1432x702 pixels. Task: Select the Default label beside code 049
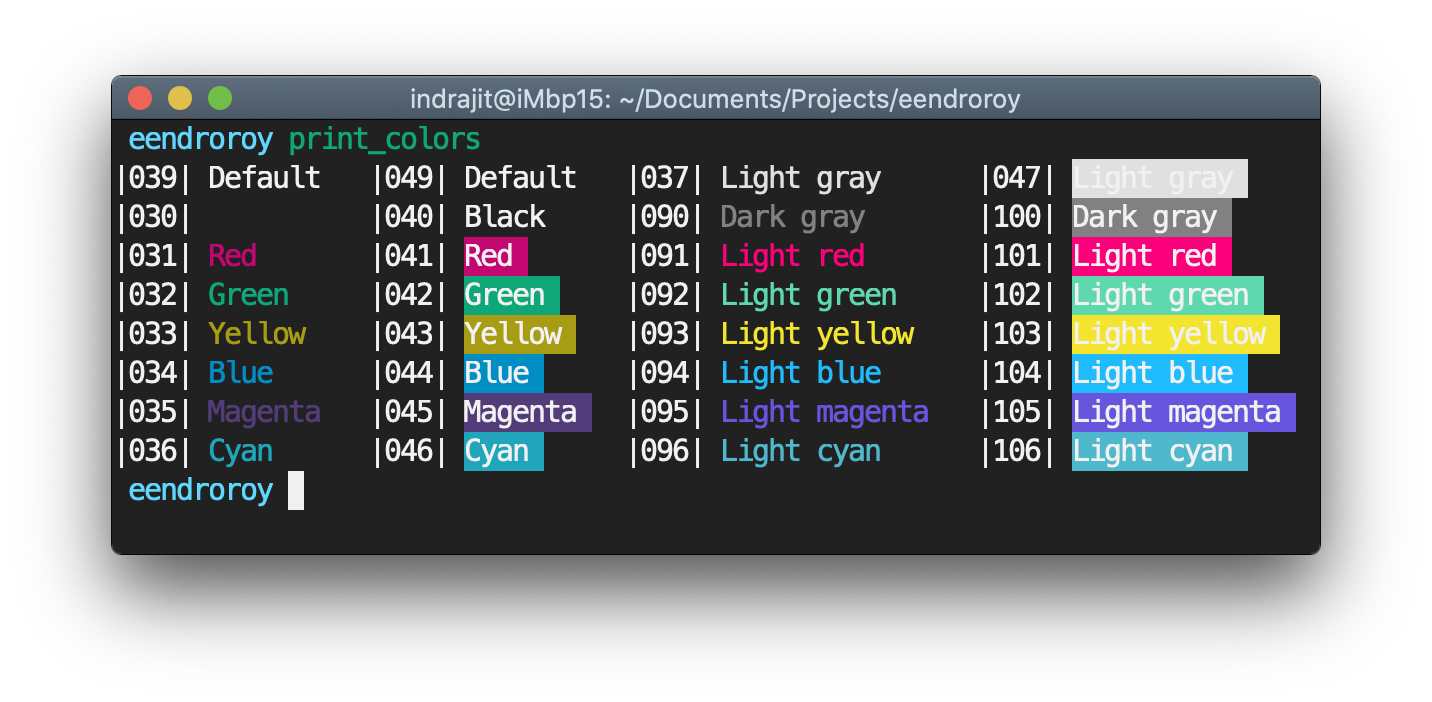pyautogui.click(x=520, y=178)
